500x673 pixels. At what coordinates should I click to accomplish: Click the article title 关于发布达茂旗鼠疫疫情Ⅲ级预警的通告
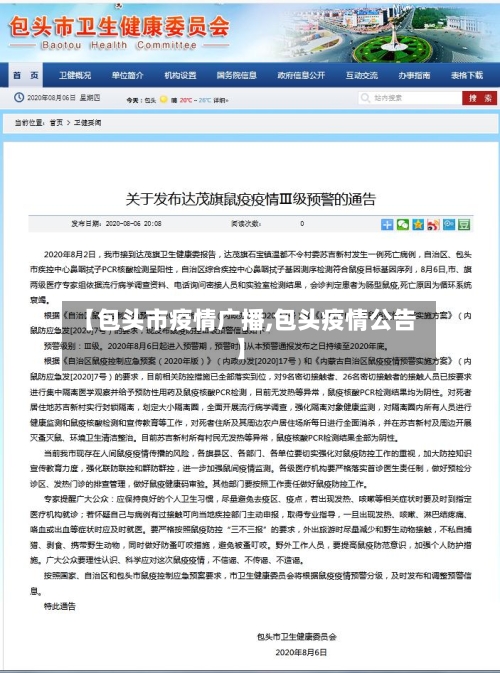250,199
